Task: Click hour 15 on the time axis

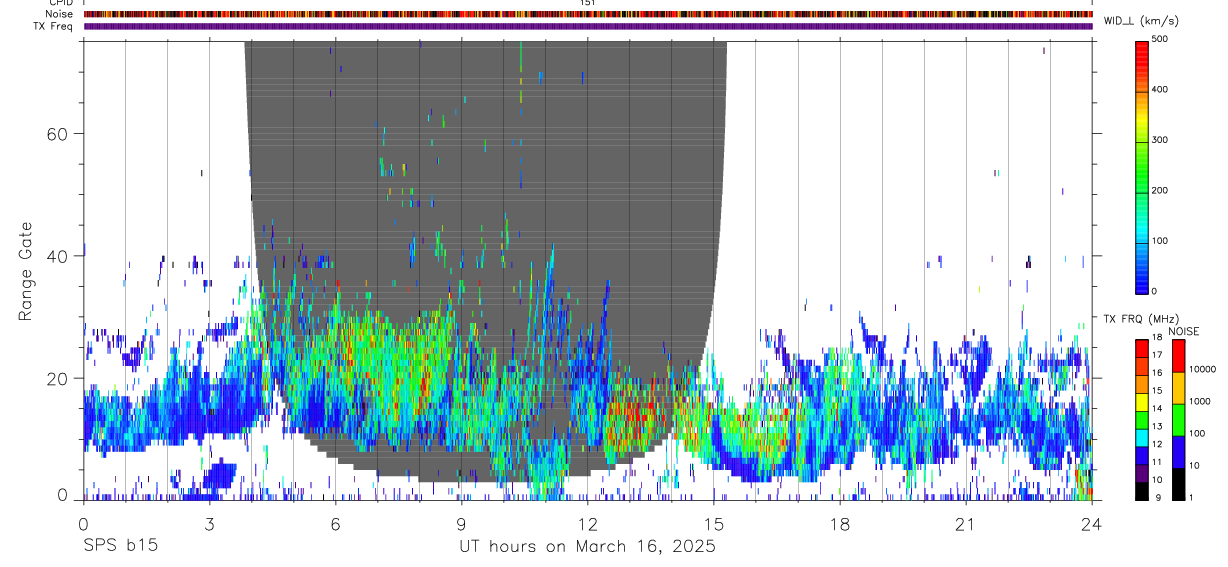Action: tap(714, 524)
